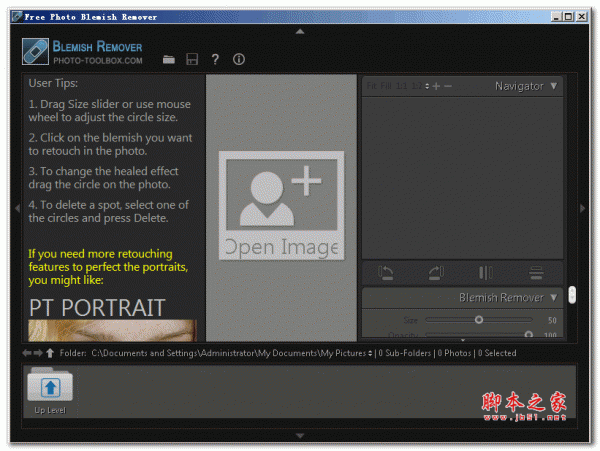Viewport: 600px width, 451px height.
Task: Click the Open Image placeholder
Action: pos(281,205)
